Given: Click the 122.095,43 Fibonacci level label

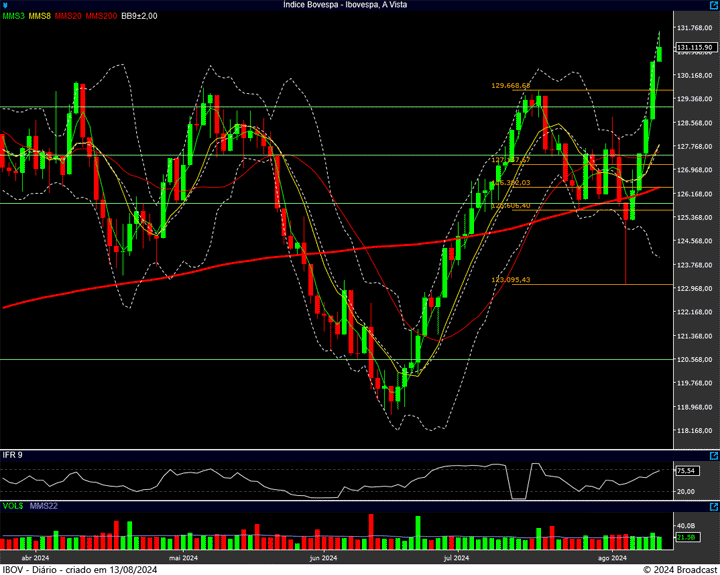Looking at the screenshot, I should point(510,280).
